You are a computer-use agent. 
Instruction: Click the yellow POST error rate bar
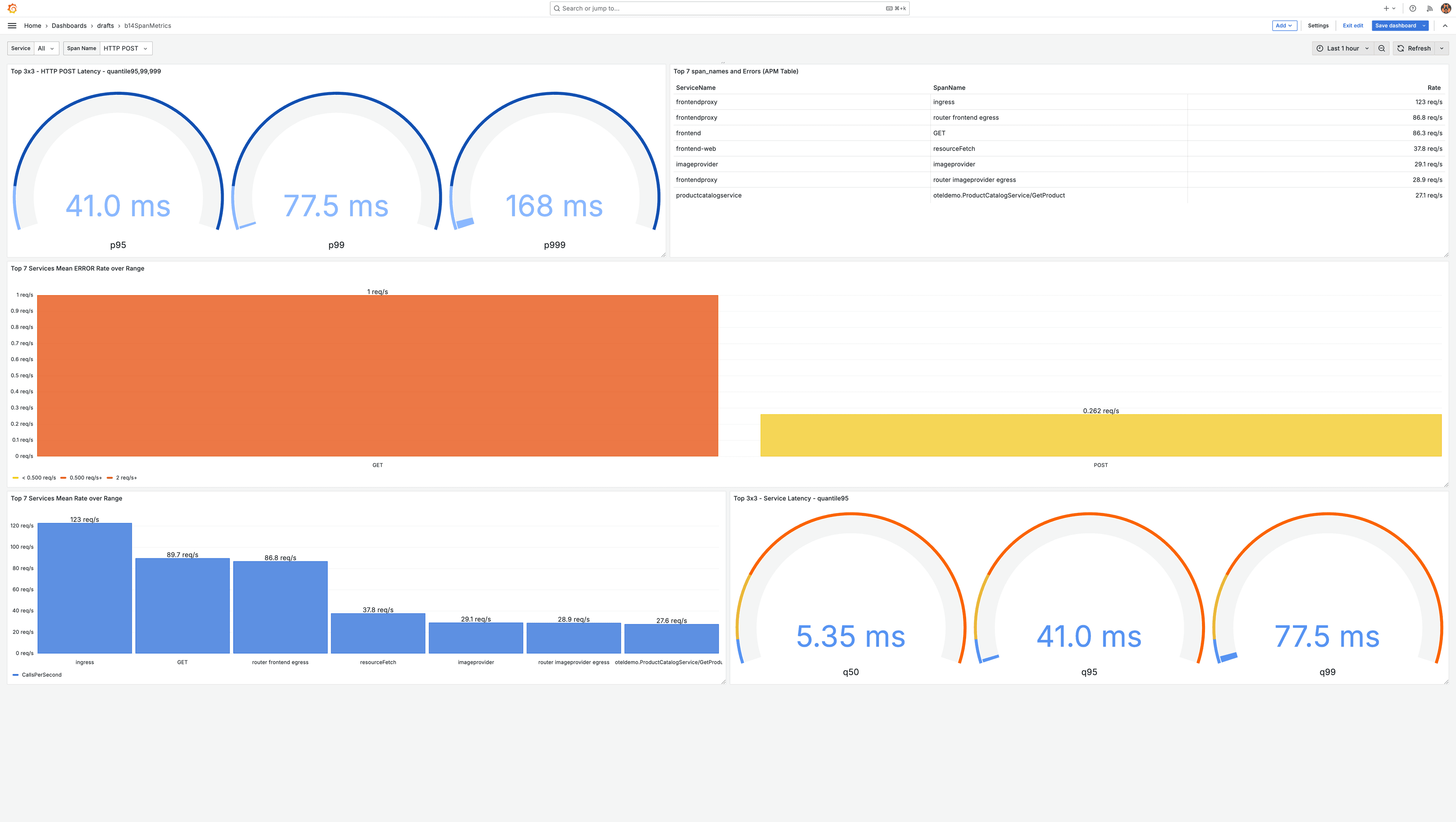pos(1100,435)
